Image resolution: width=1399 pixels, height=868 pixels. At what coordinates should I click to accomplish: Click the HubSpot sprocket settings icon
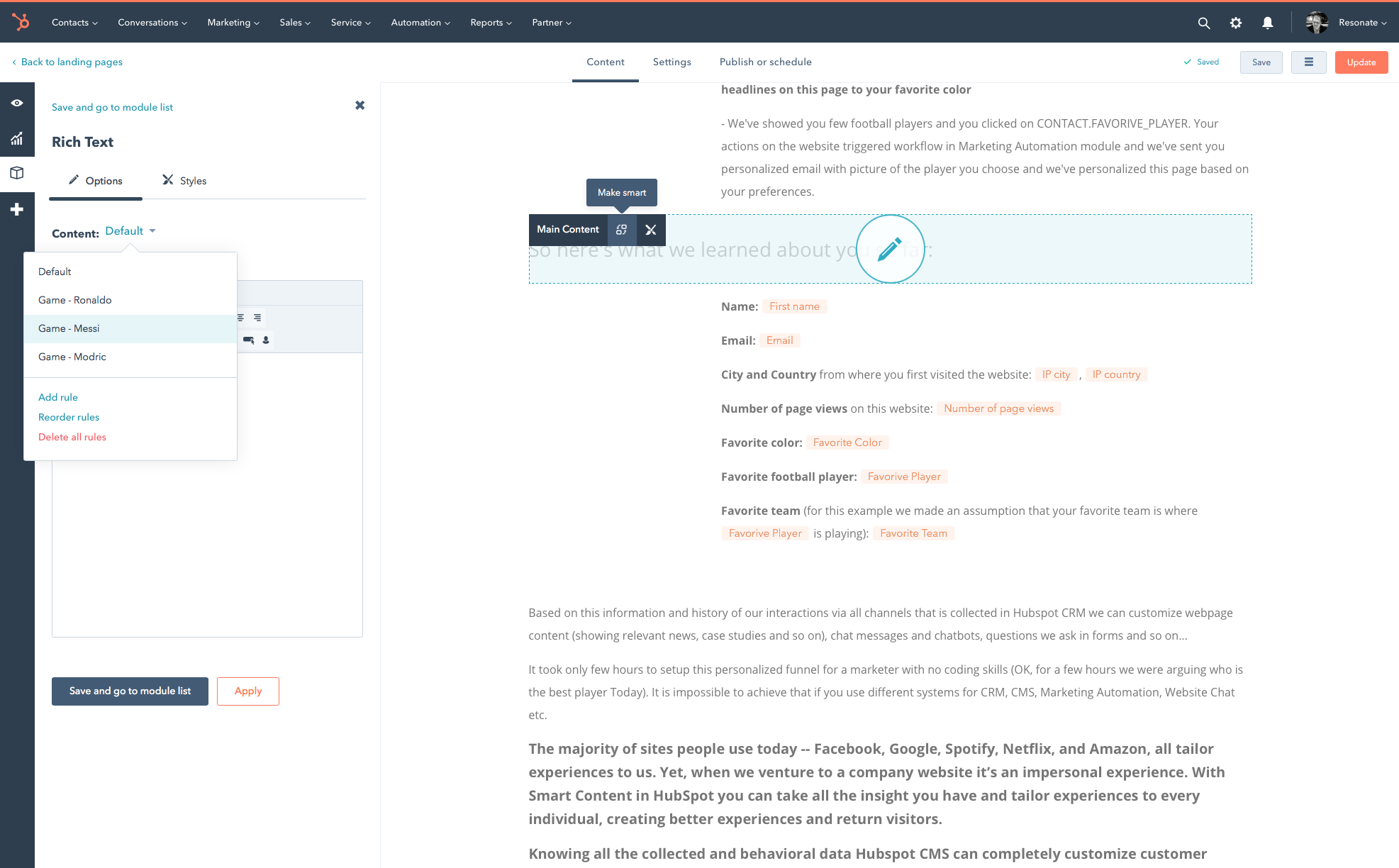click(1235, 22)
